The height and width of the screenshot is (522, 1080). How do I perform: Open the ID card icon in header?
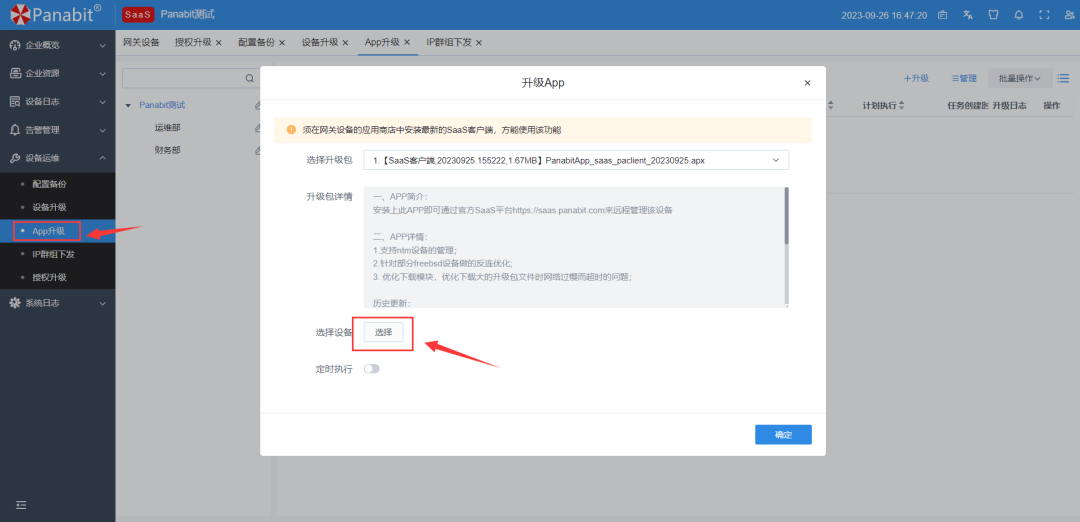pyautogui.click(x=942, y=15)
